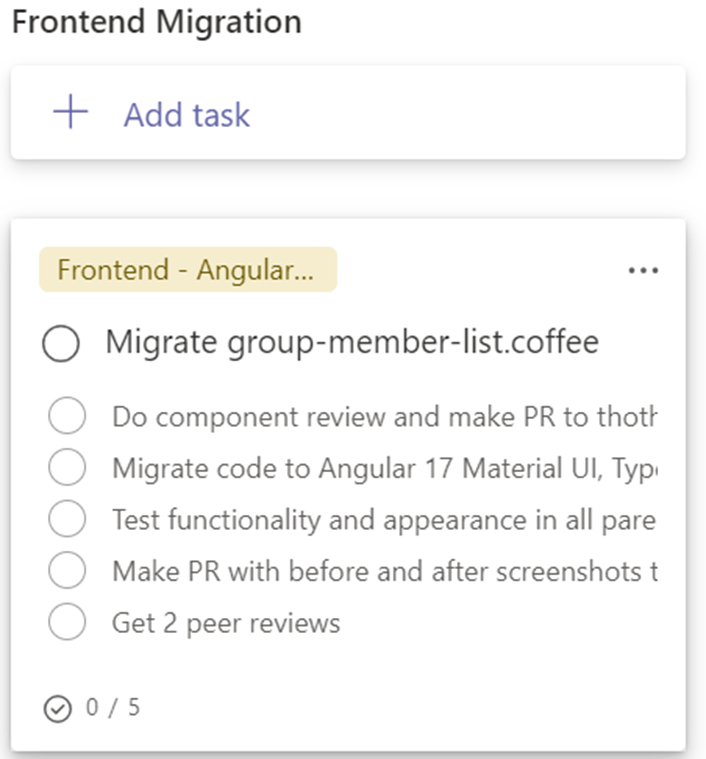Select the Frontend Migration bucket title

[156, 22]
